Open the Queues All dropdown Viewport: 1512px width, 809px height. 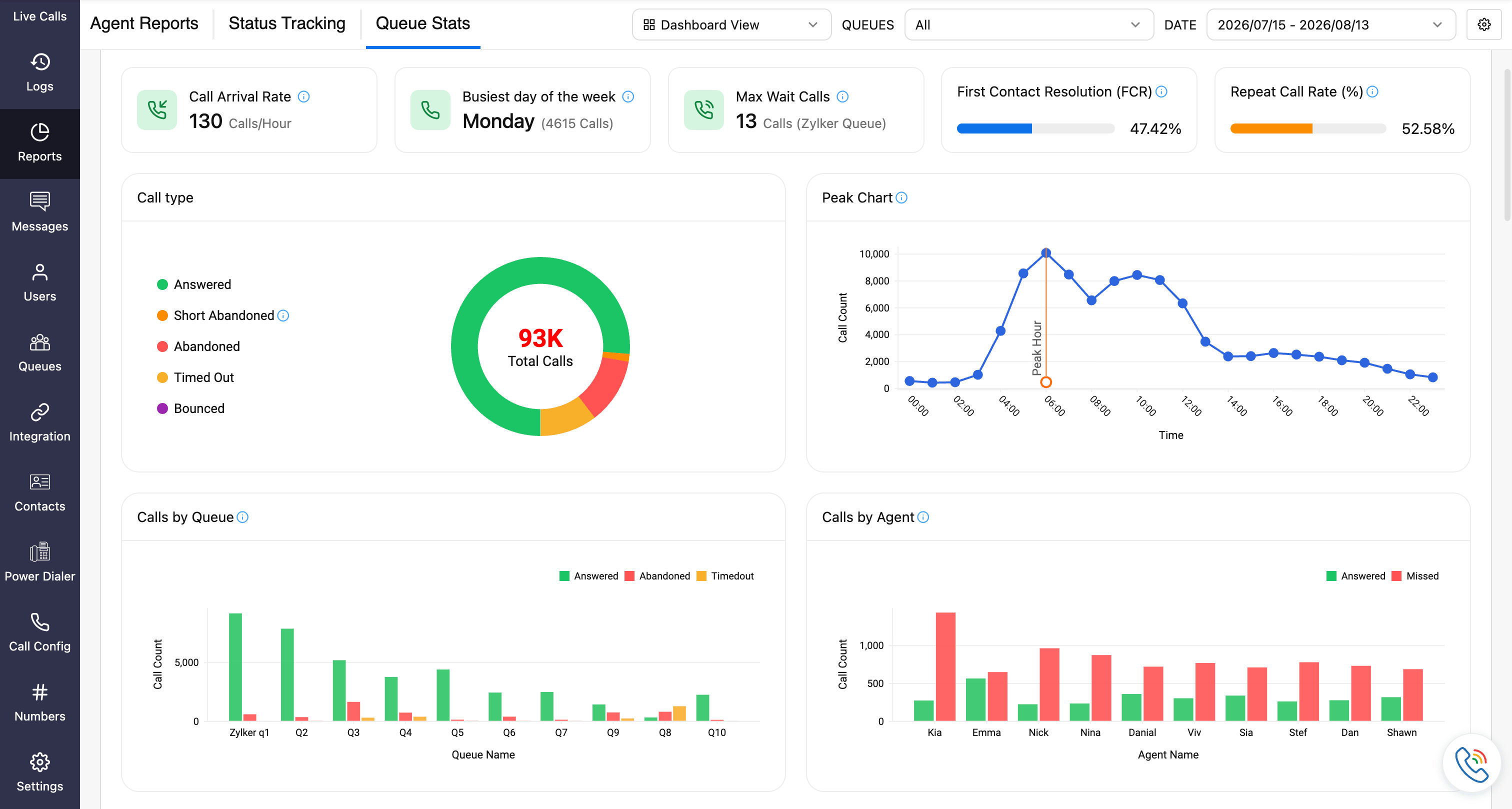1029,24
